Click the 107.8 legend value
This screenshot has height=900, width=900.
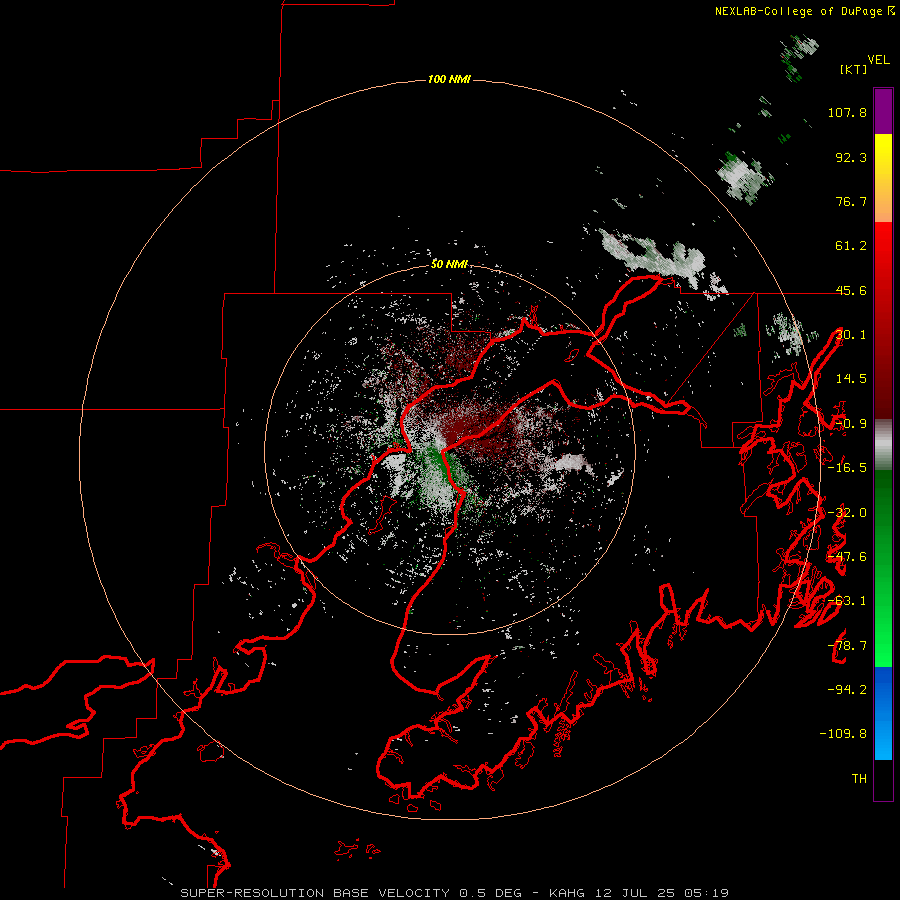[847, 112]
